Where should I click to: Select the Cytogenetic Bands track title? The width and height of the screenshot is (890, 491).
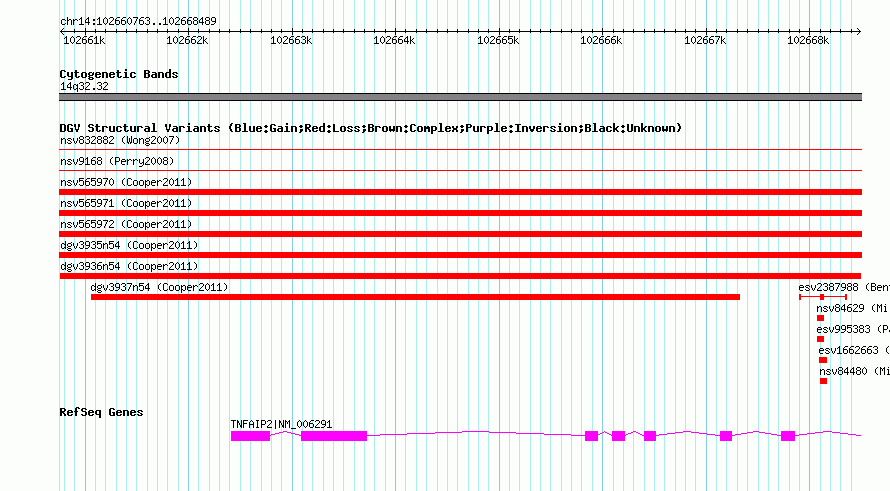(x=119, y=74)
